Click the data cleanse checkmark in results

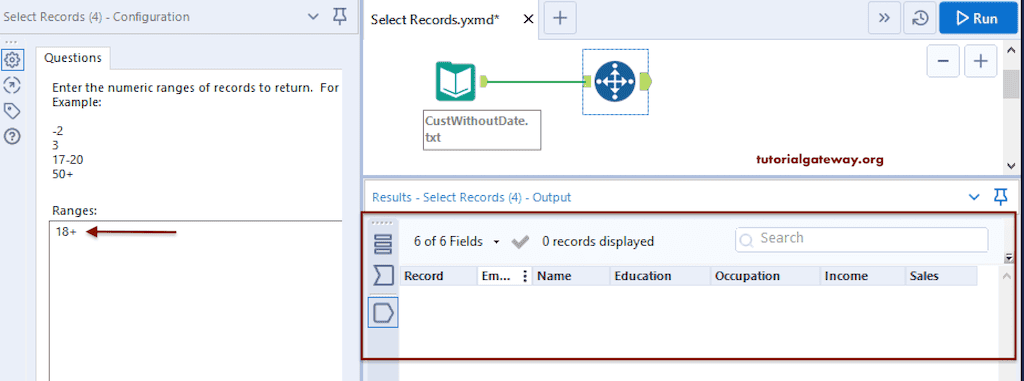520,242
